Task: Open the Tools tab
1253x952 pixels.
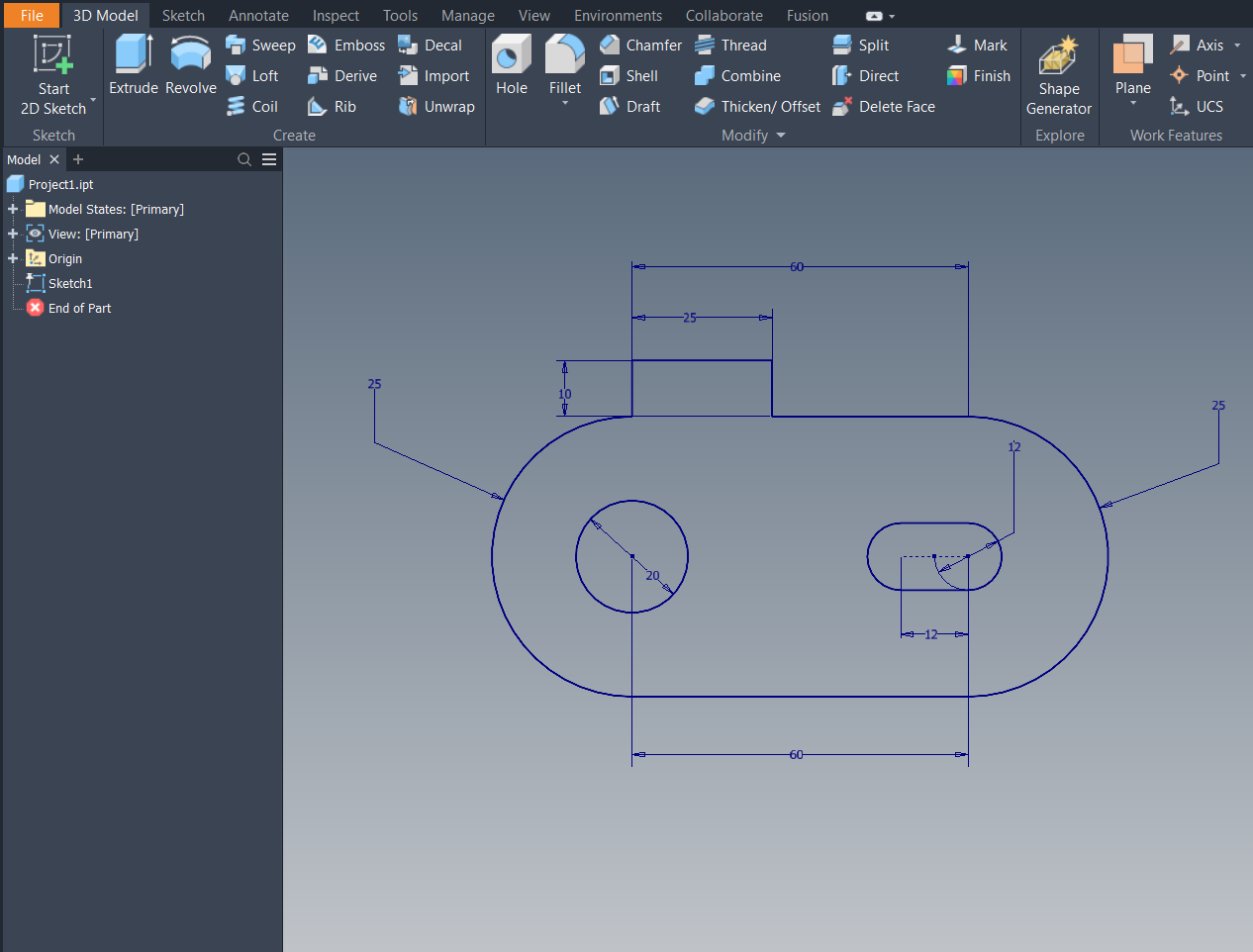Action: pyautogui.click(x=400, y=15)
